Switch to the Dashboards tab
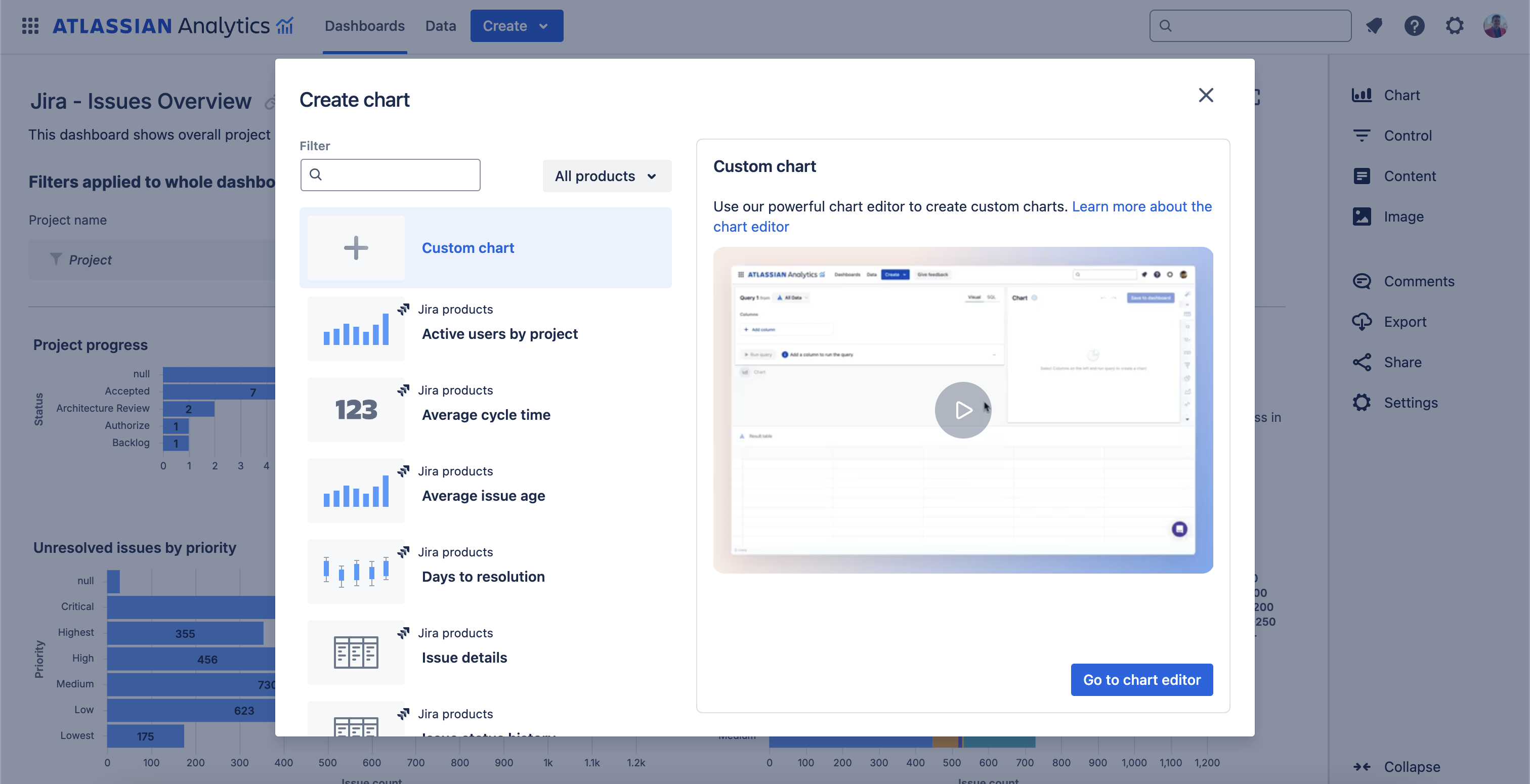 364,26
